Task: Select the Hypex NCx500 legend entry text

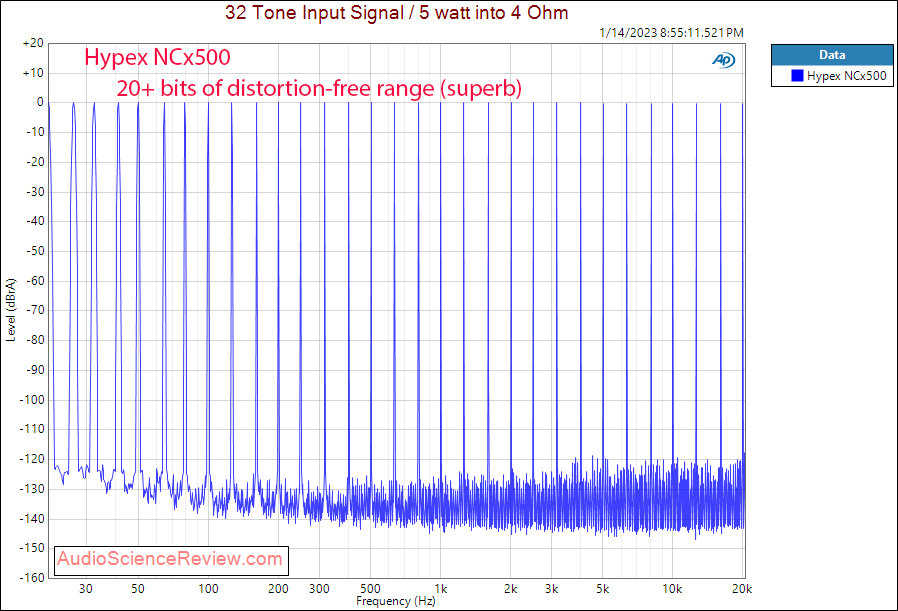Action: (x=846, y=76)
